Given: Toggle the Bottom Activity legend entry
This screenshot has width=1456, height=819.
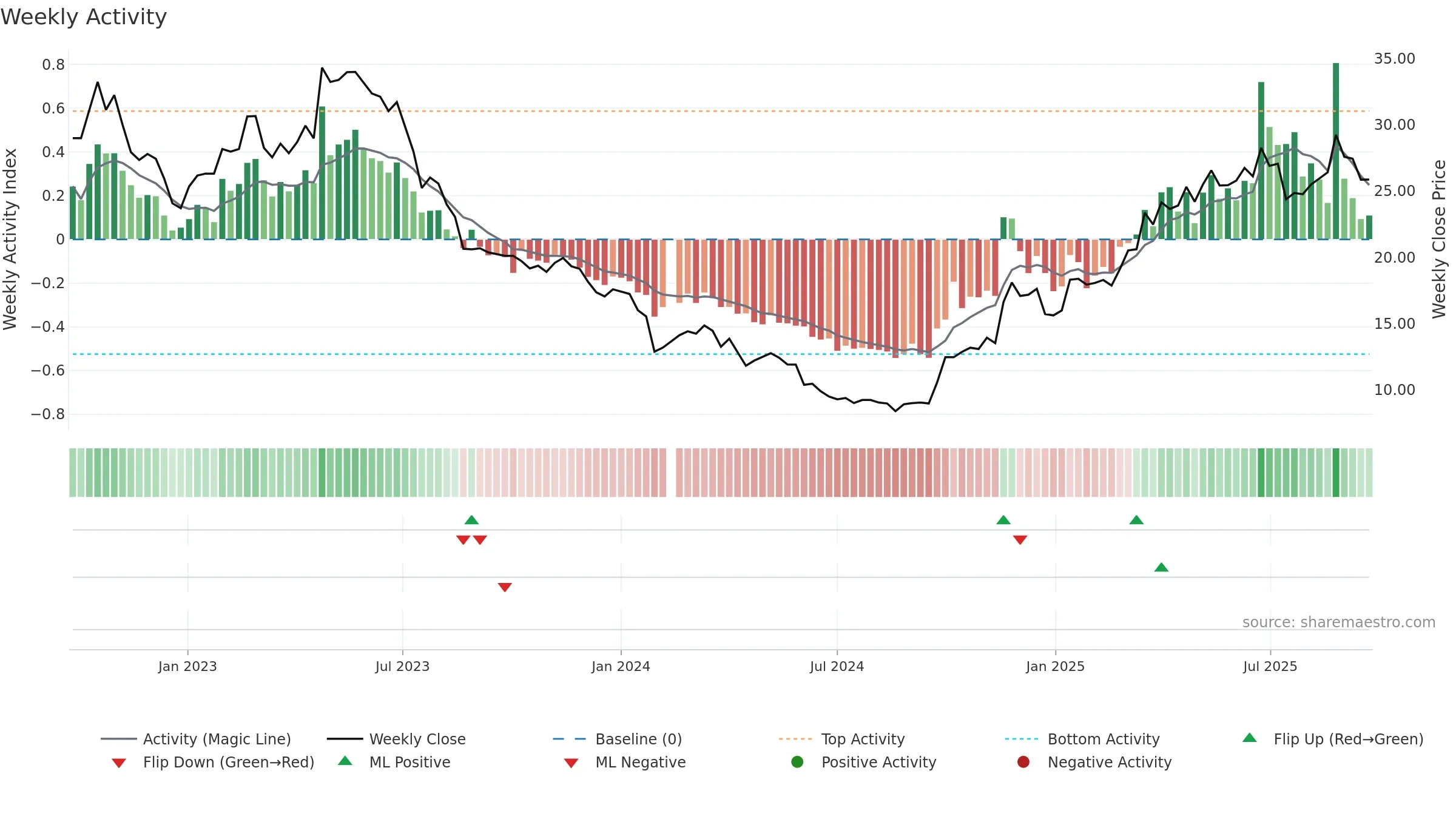Looking at the screenshot, I should (1082, 739).
